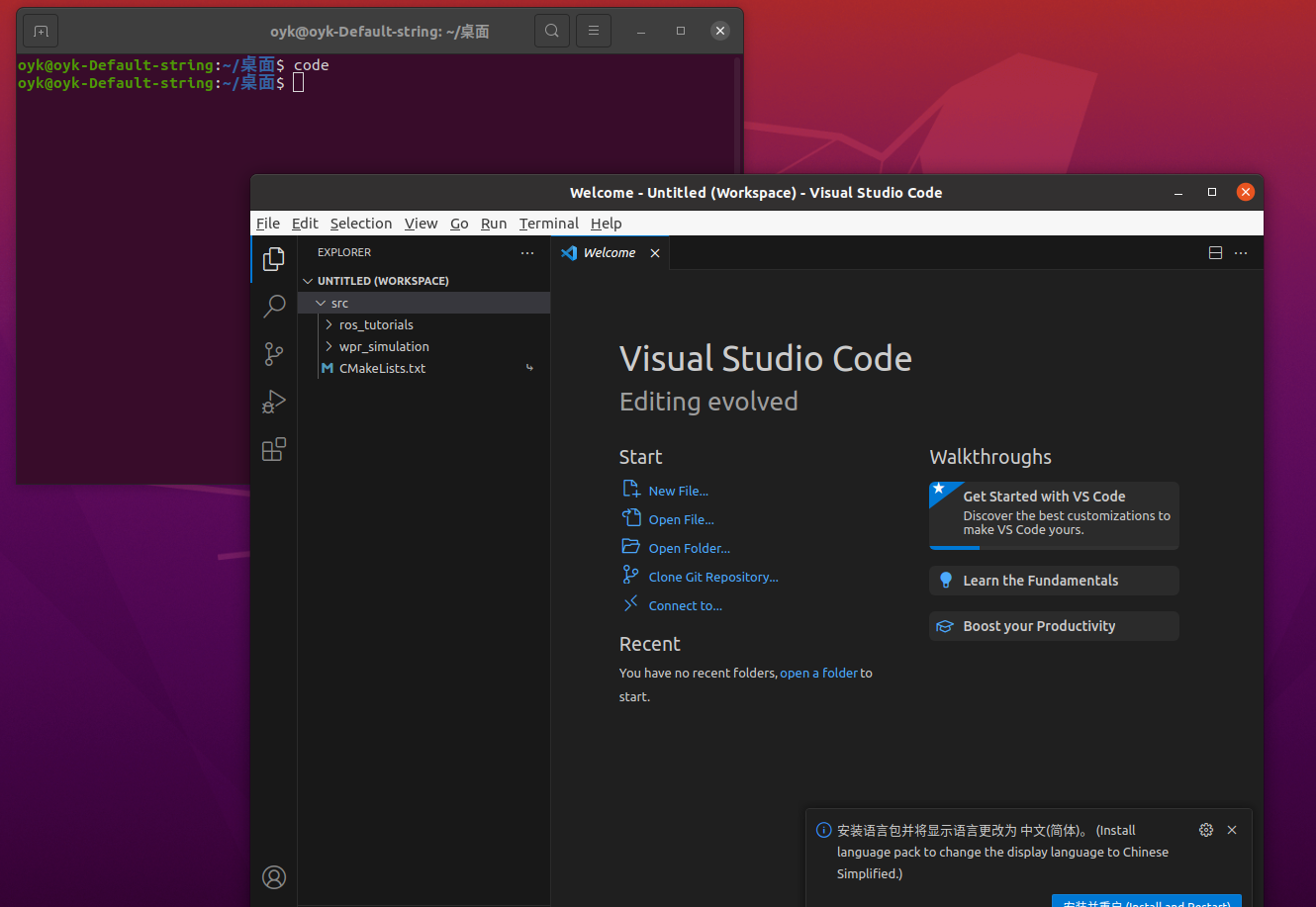Open the Terminal menu

click(549, 224)
